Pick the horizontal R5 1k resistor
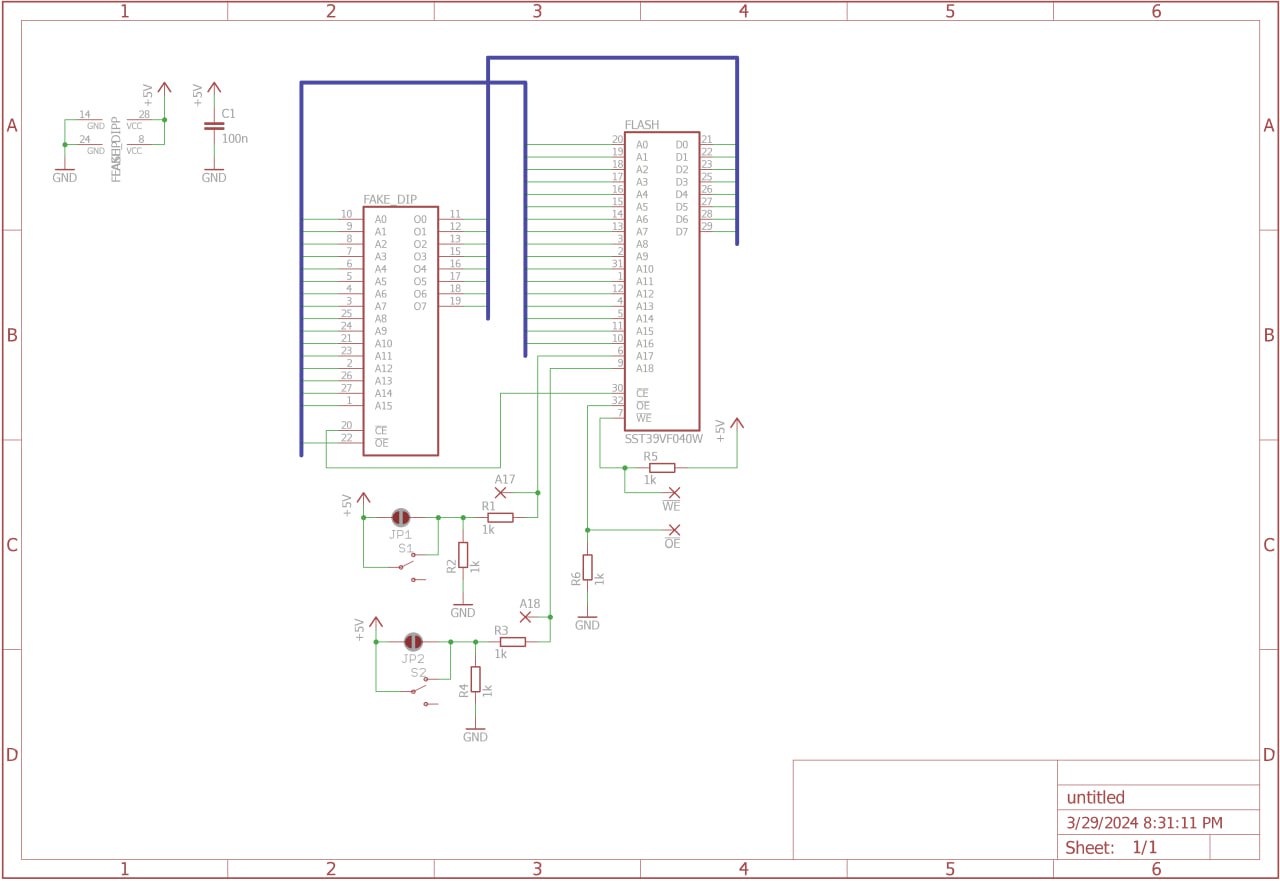The height and width of the screenshot is (881, 1280). tap(661, 467)
